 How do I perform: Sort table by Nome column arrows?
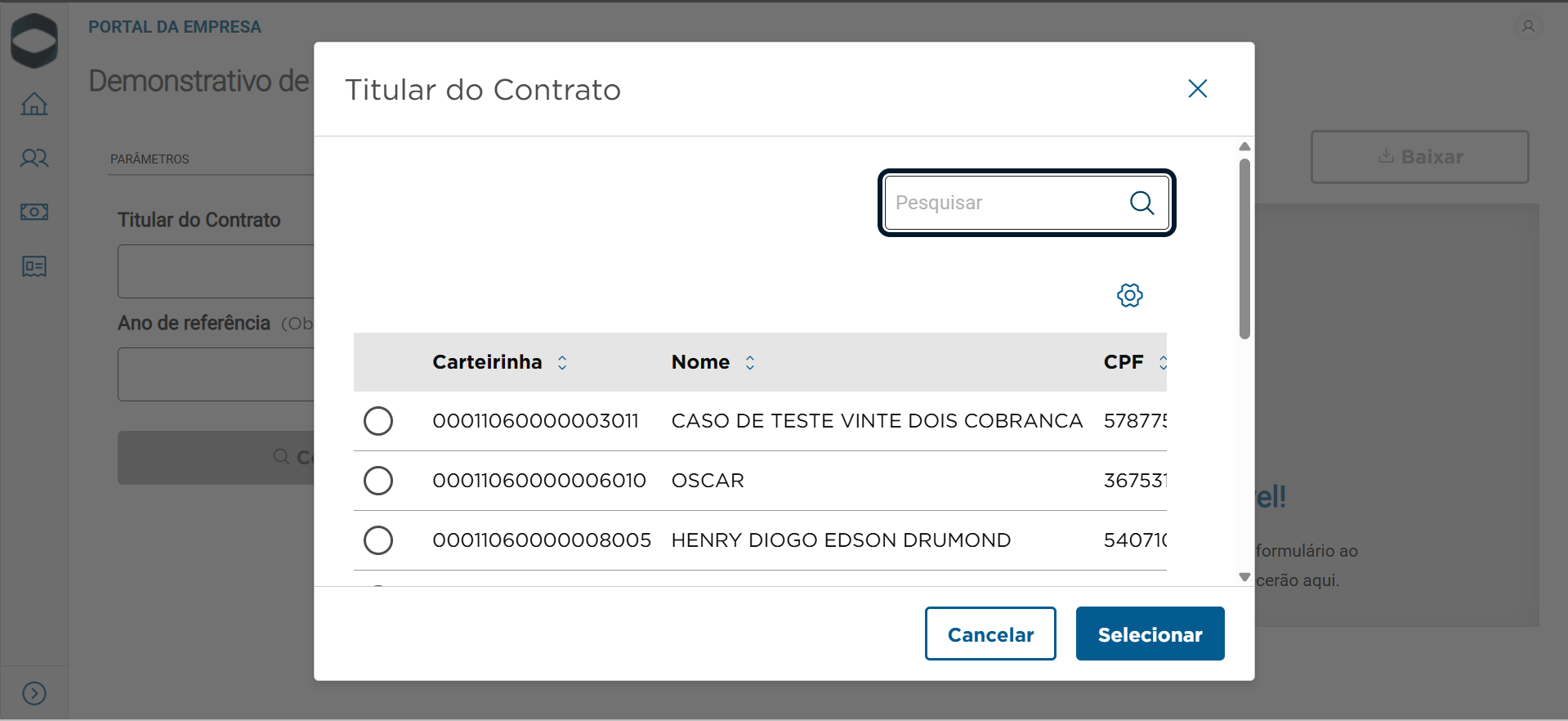click(750, 362)
